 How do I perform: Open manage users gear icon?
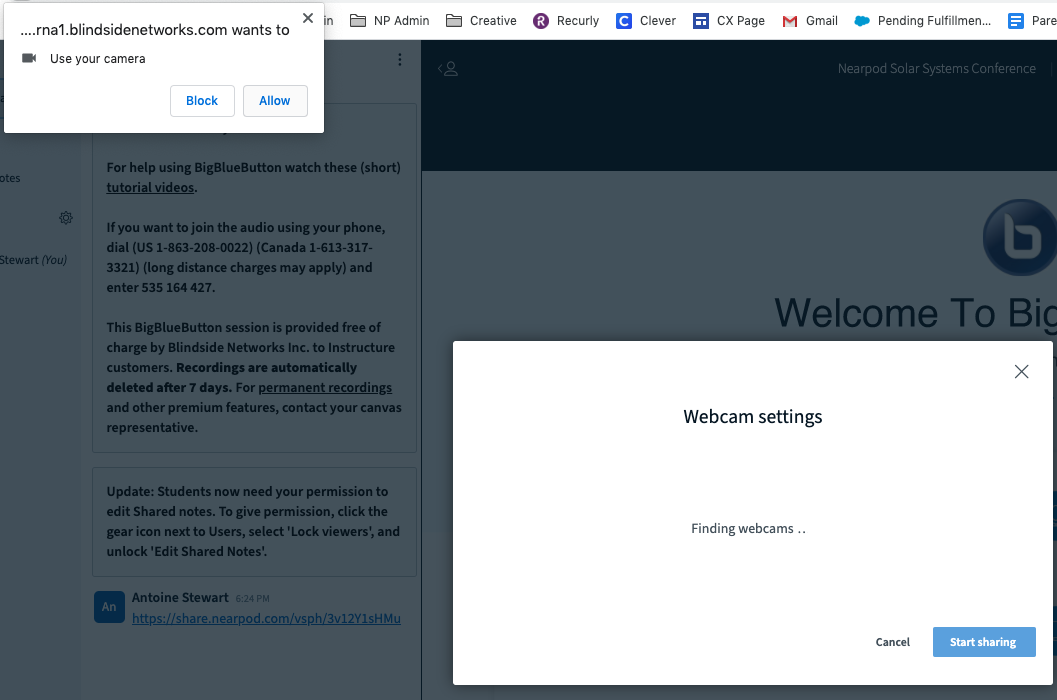tap(66, 218)
